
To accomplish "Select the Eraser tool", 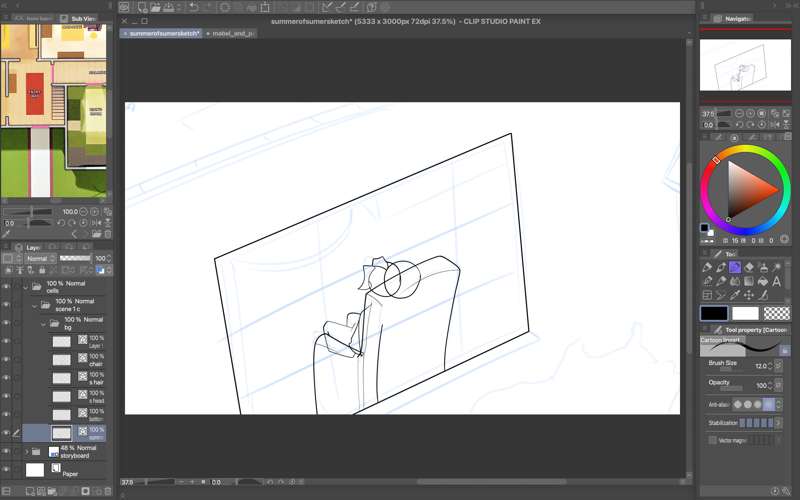I will pyautogui.click(x=749, y=267).
